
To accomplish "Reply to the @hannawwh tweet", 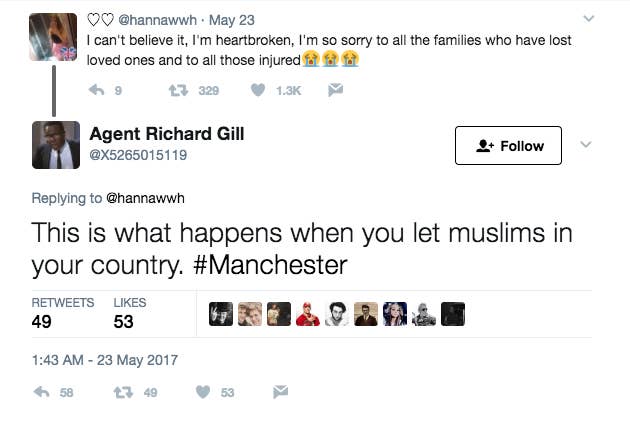I will pyautogui.click(x=97, y=90).
